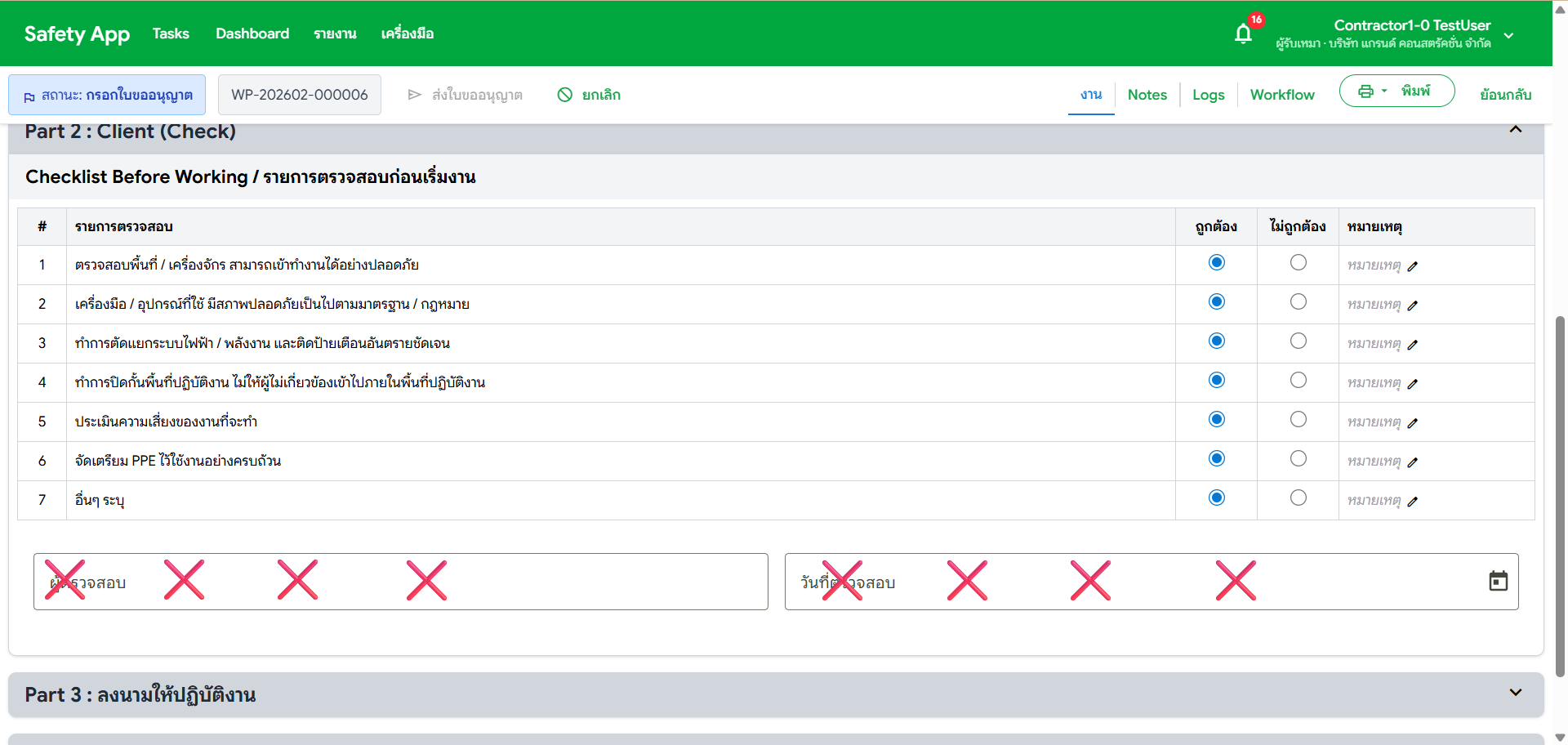Image resolution: width=1568 pixels, height=745 pixels.
Task: Click the printer icon to print the permit
Action: click(1366, 91)
